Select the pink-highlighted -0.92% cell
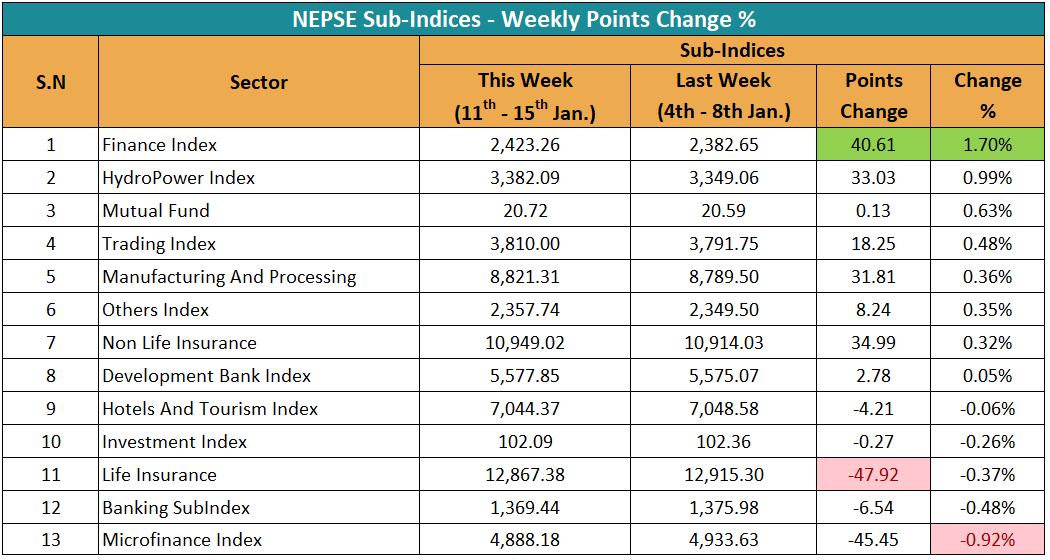This screenshot has width=1050, height=560. pyautogui.click(x=987, y=540)
